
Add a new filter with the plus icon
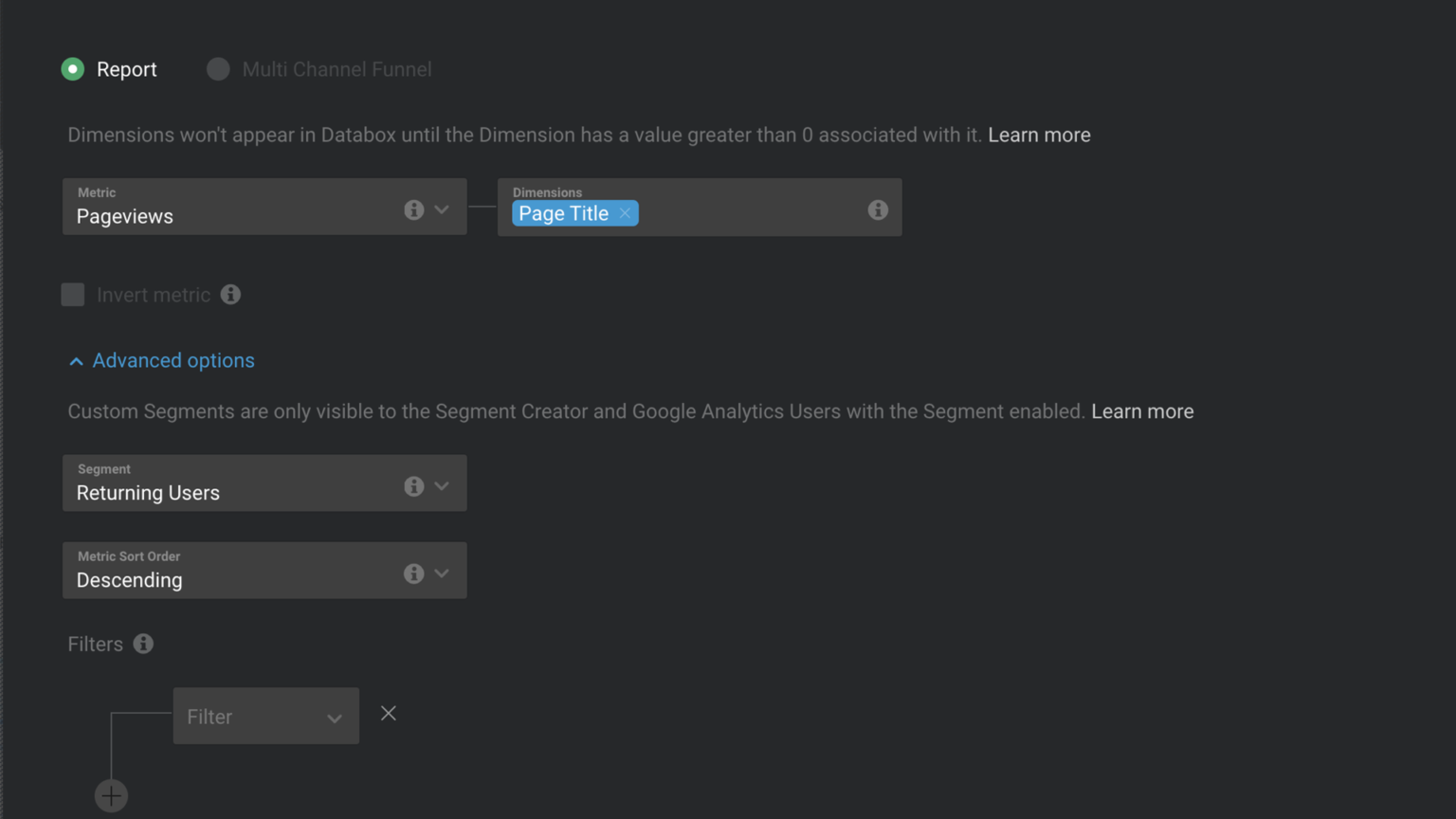(x=111, y=795)
